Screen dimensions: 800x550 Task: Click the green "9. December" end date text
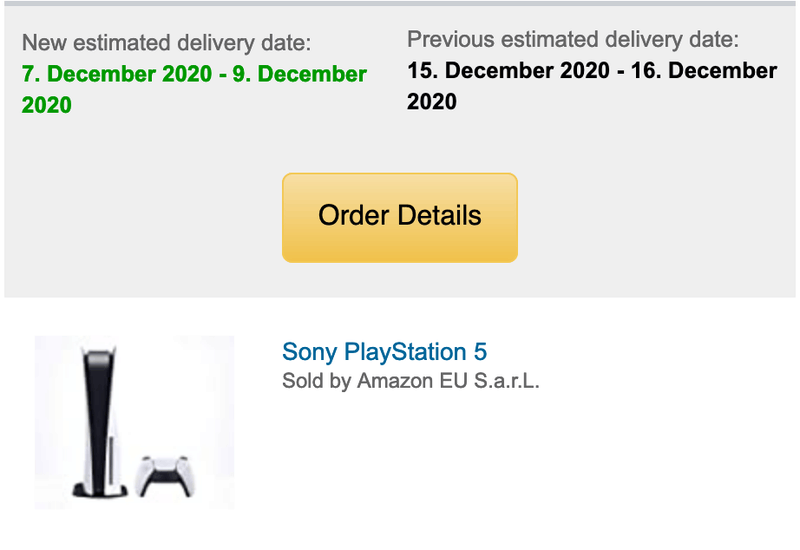click(x=300, y=75)
